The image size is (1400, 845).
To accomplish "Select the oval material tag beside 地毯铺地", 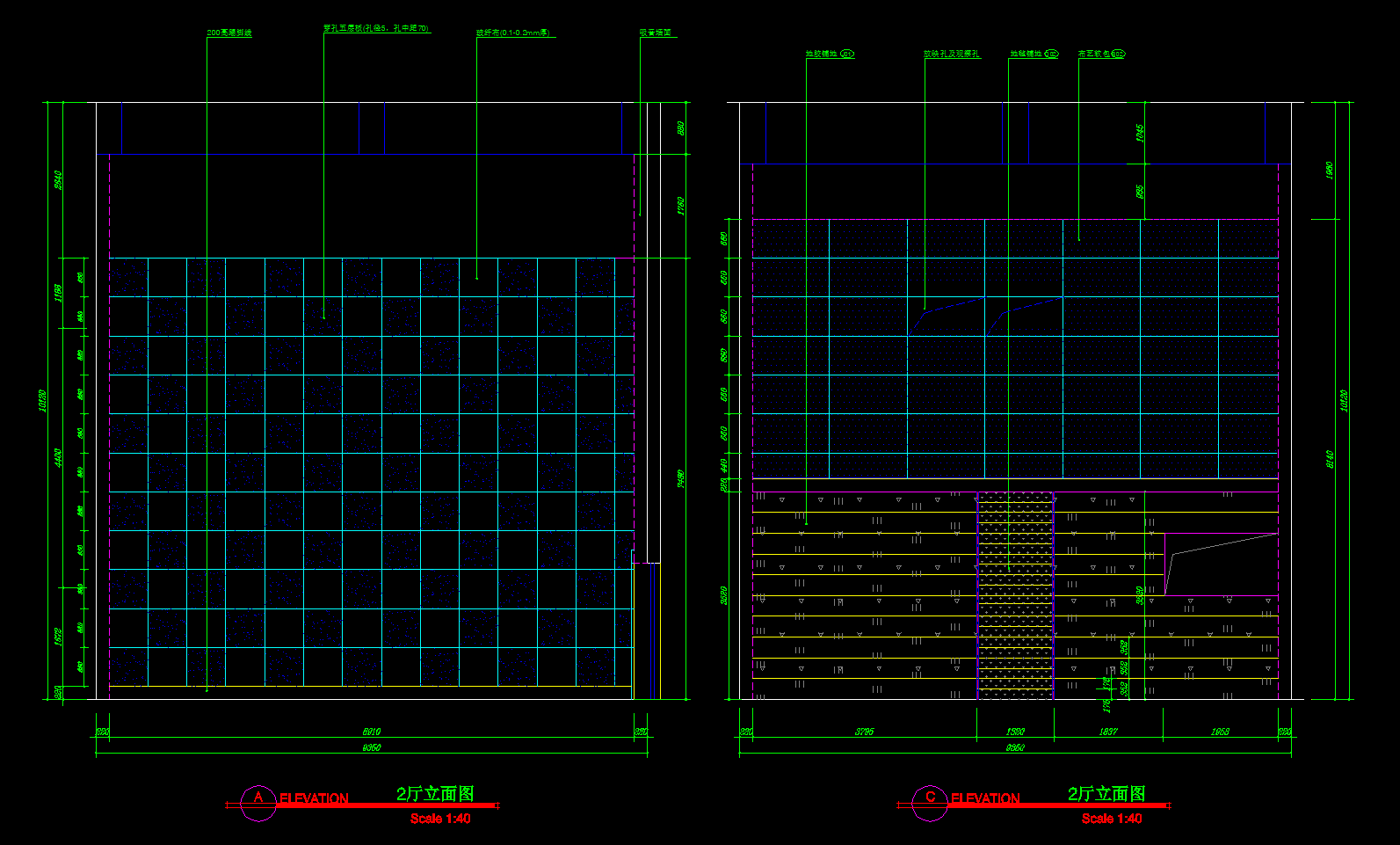I will point(1051,55).
